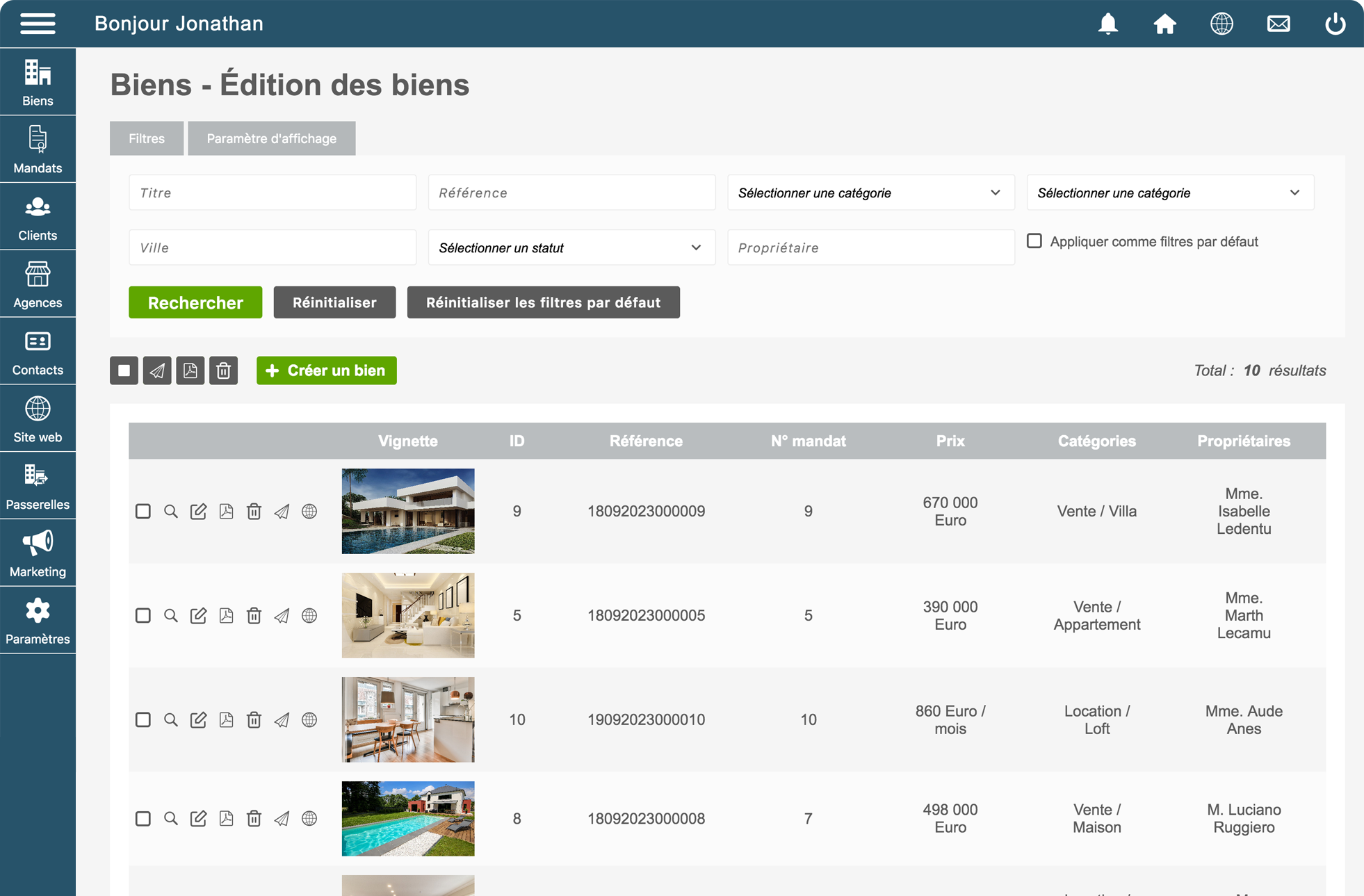The image size is (1364, 896).
Task: Enable 'Appliquer comme filtres par défaut' checkbox
Action: tap(1034, 241)
